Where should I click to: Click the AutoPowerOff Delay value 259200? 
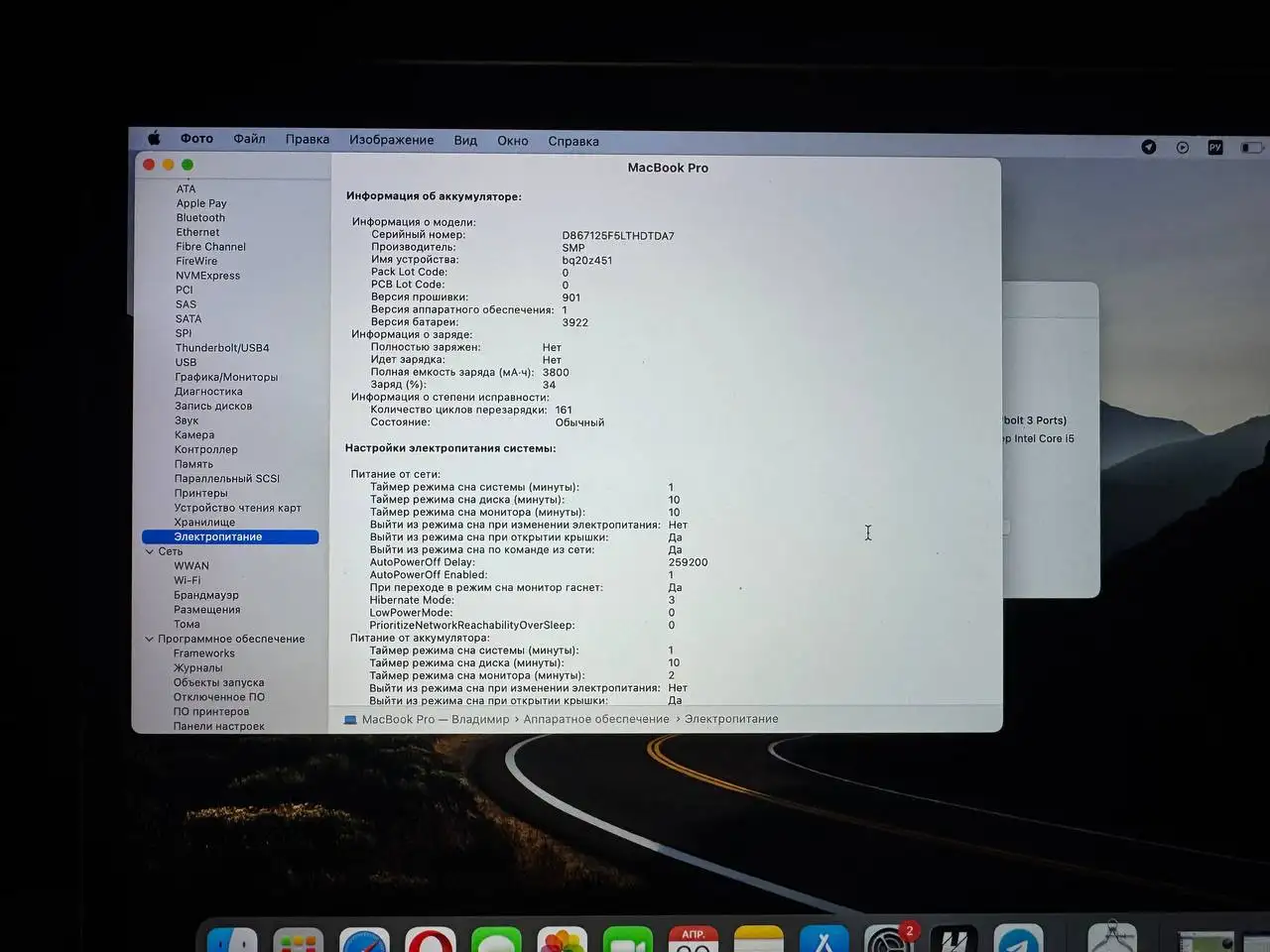[x=688, y=562]
